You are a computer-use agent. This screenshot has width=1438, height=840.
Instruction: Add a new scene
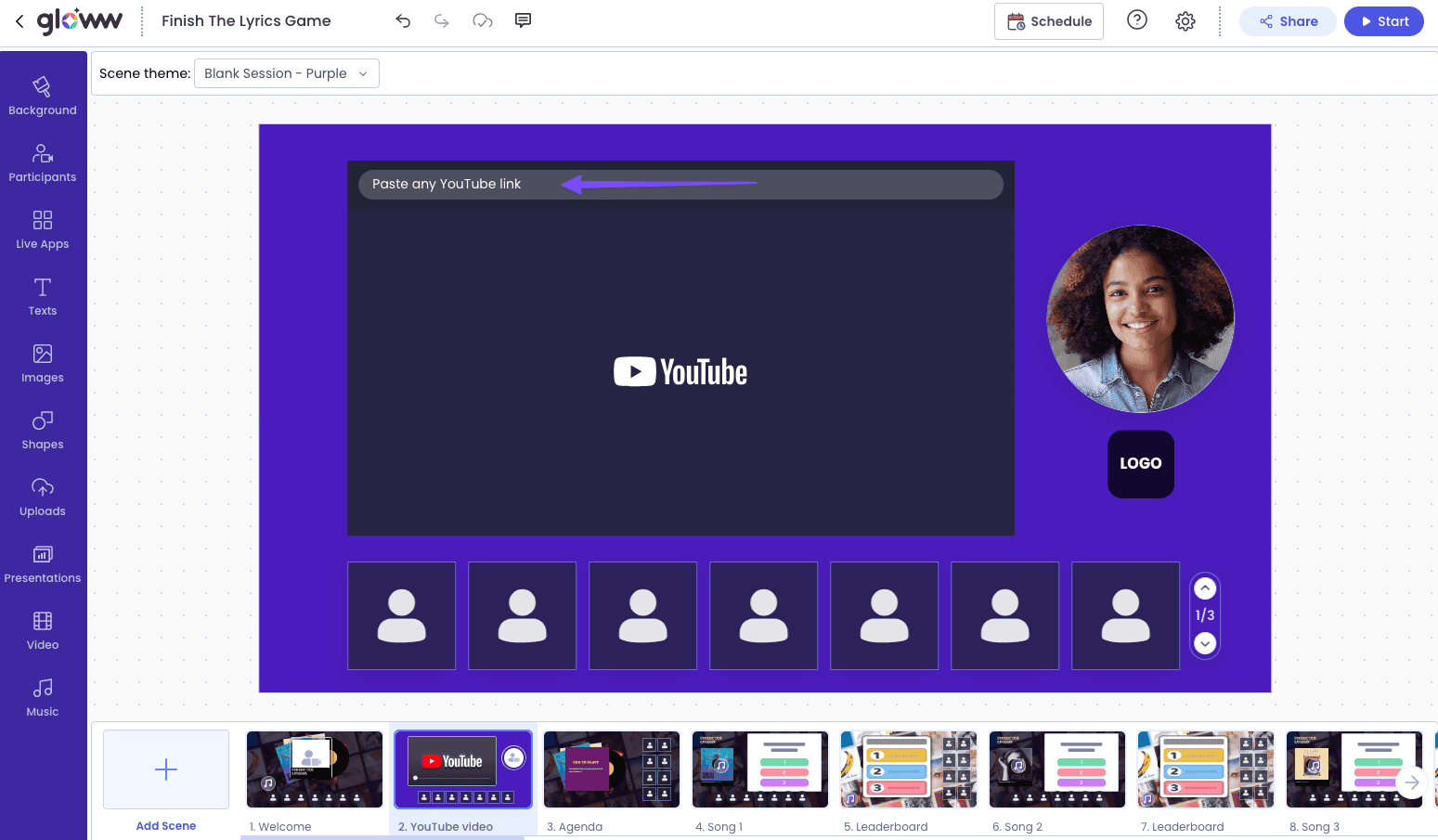[x=166, y=769]
